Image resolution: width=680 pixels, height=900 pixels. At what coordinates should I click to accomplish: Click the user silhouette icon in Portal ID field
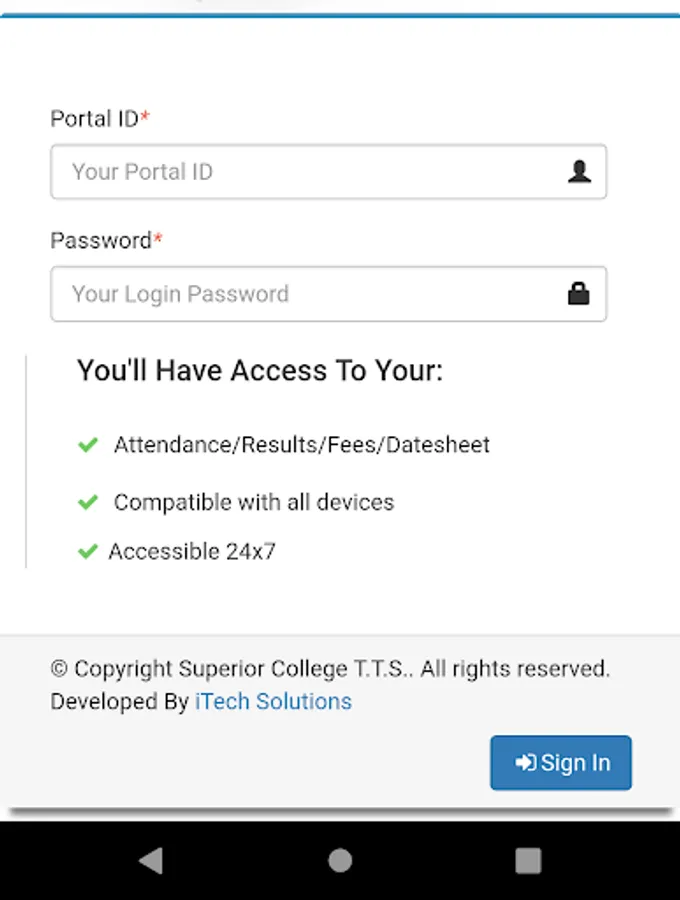(579, 172)
